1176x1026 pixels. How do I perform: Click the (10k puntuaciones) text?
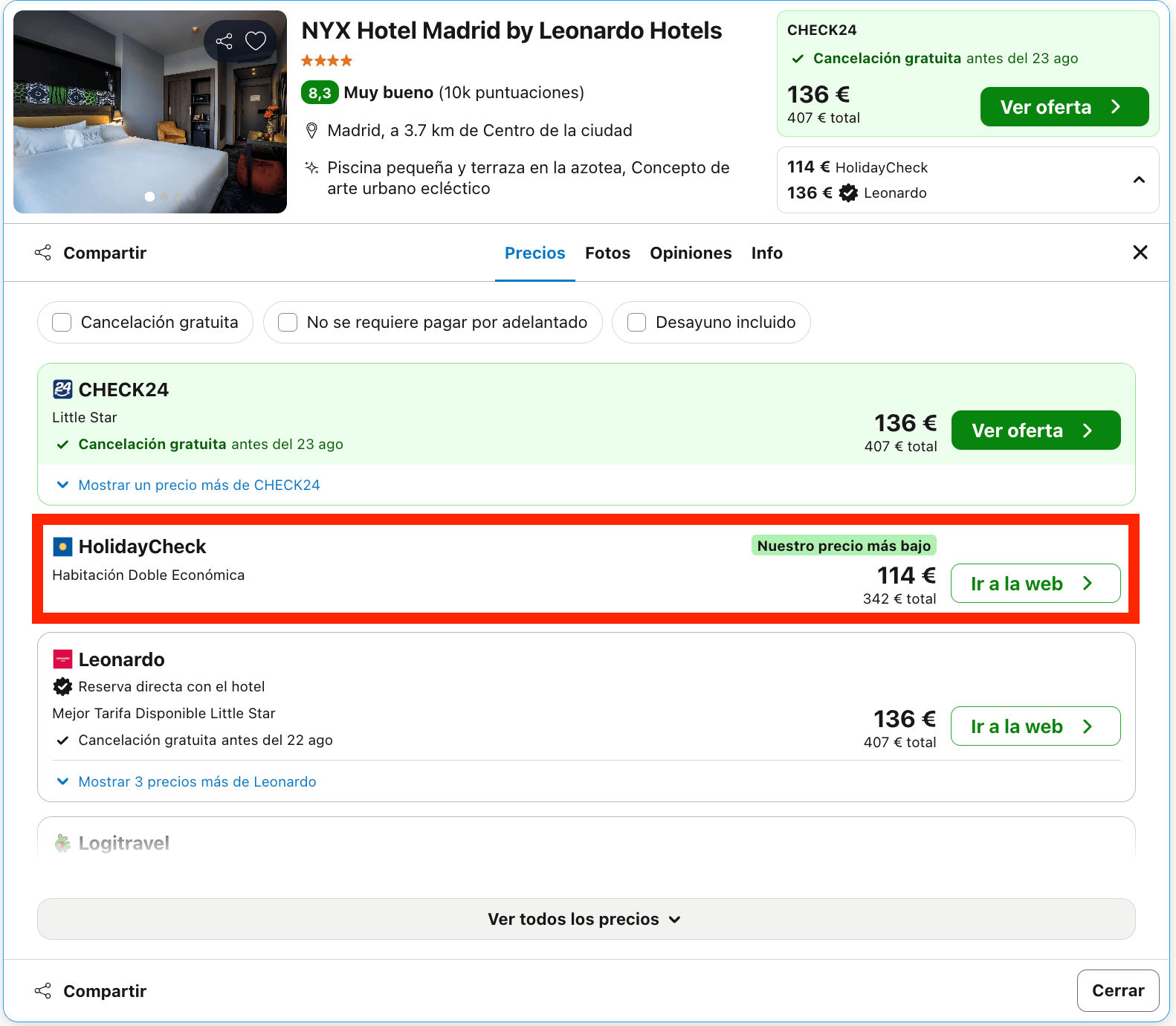point(511,93)
